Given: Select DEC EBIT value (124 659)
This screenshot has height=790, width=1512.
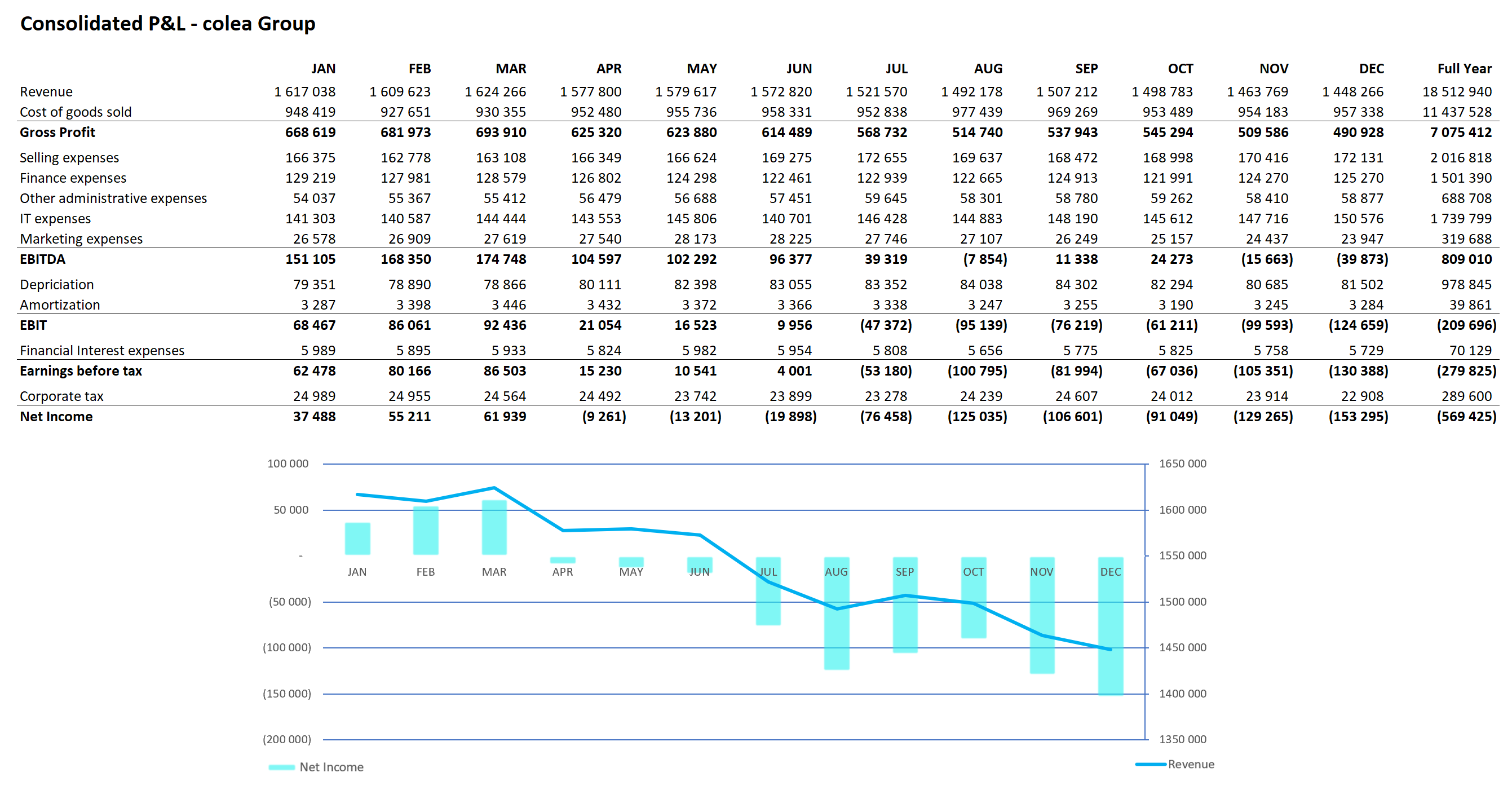Looking at the screenshot, I should 1358,325.
